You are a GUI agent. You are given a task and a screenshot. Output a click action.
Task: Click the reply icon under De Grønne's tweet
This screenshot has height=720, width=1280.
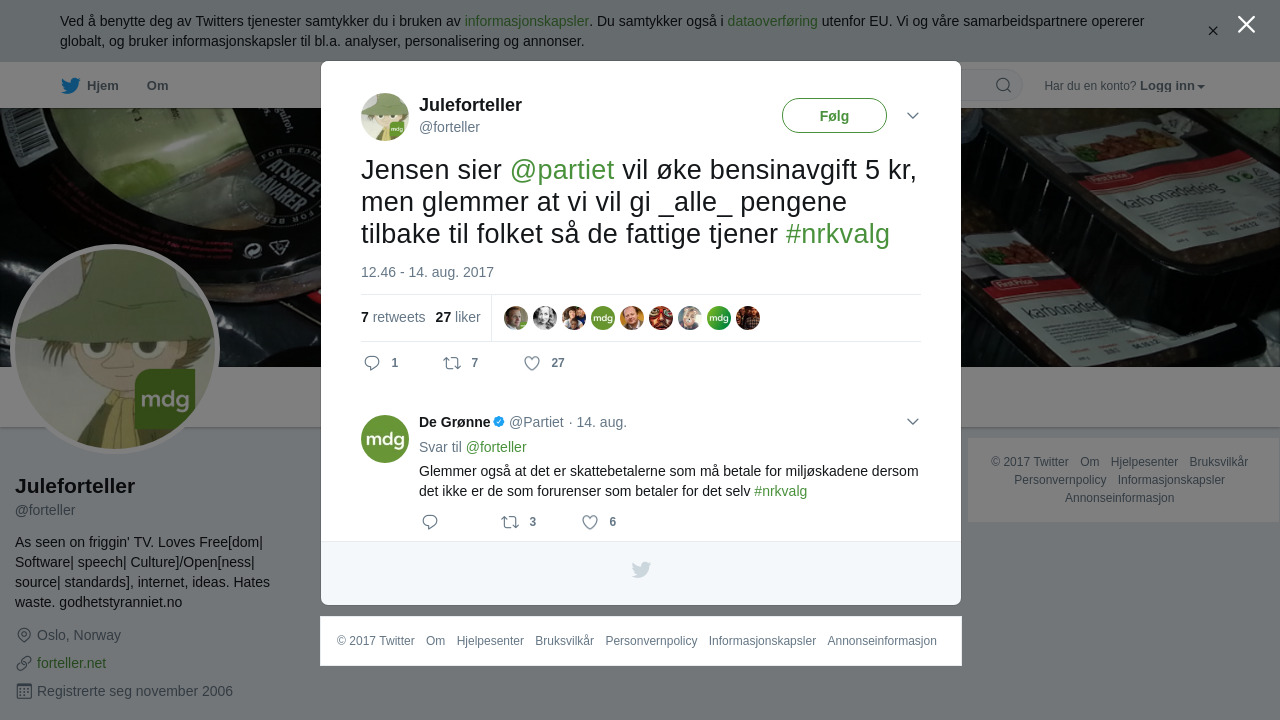click(430, 522)
